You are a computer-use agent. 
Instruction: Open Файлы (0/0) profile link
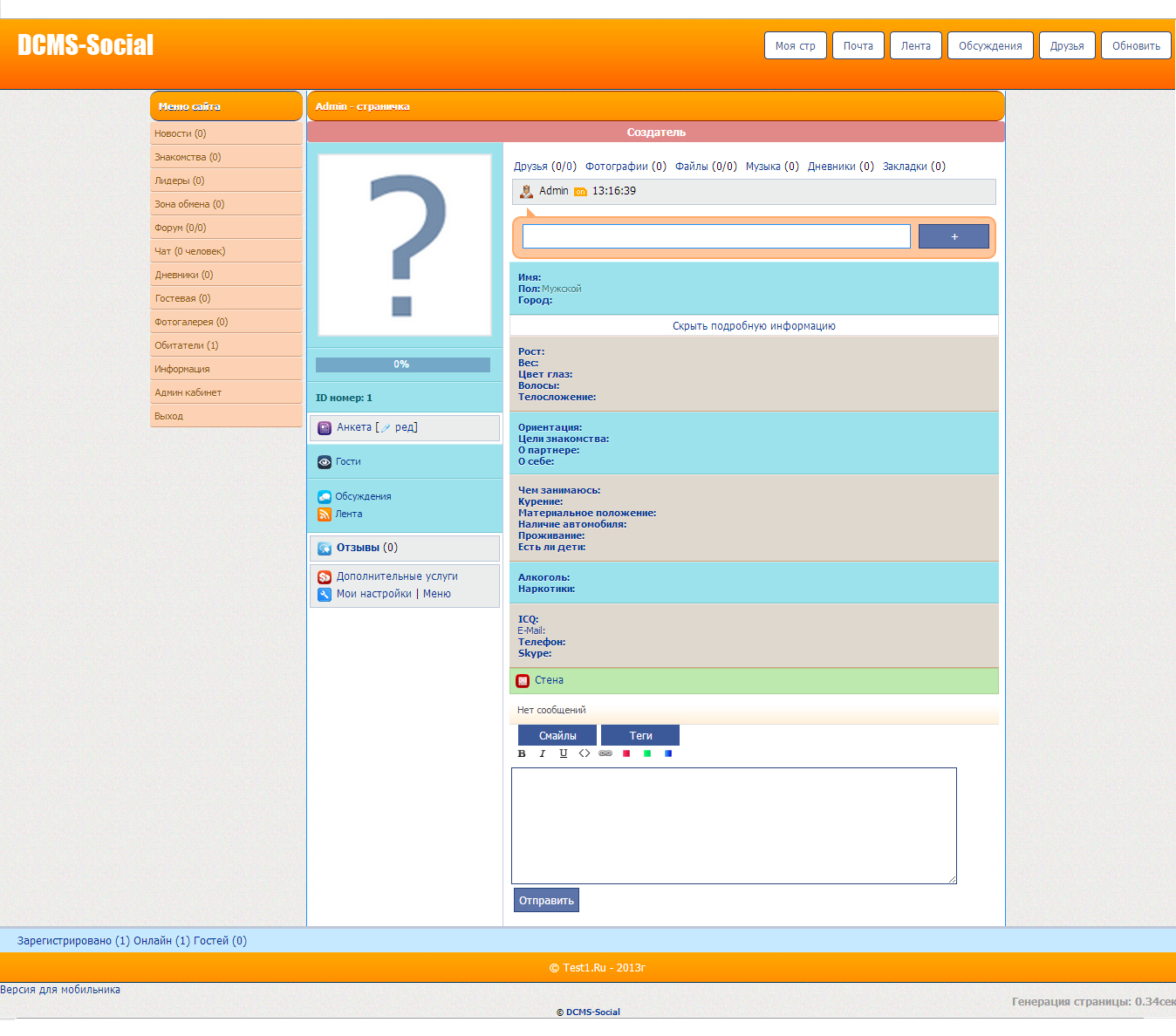(x=706, y=167)
